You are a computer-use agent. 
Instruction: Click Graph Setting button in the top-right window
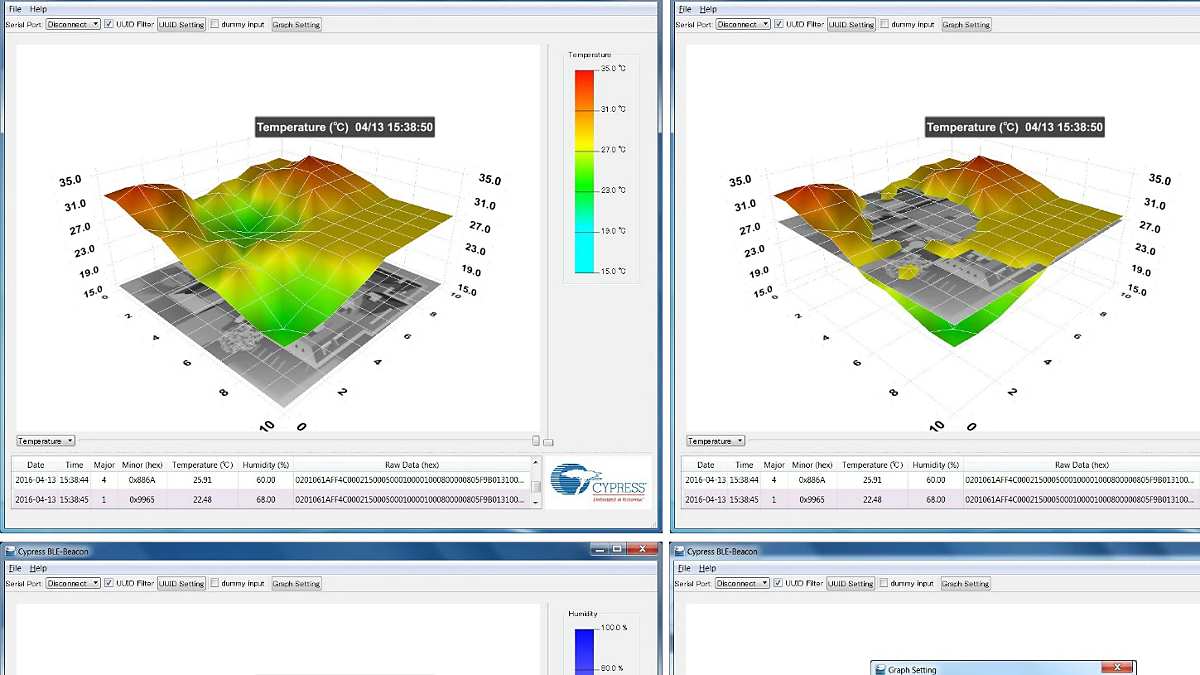coord(966,24)
